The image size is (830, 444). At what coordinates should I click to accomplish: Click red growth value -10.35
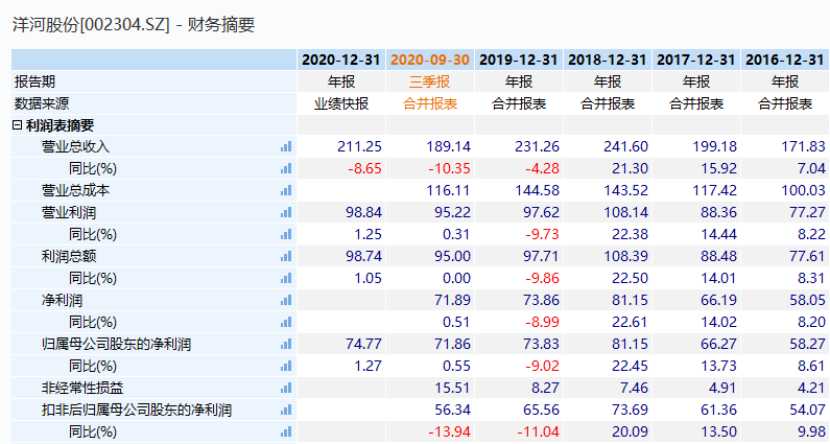click(x=449, y=169)
